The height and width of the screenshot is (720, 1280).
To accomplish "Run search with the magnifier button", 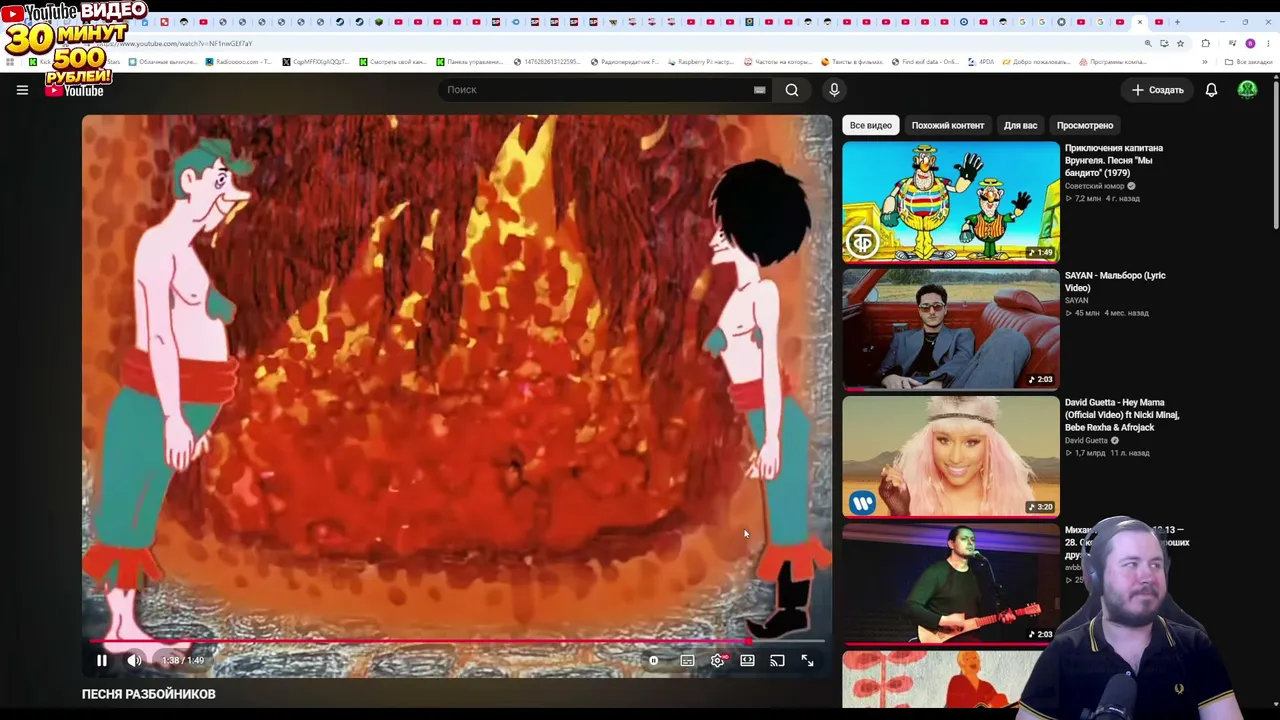I will (791, 90).
